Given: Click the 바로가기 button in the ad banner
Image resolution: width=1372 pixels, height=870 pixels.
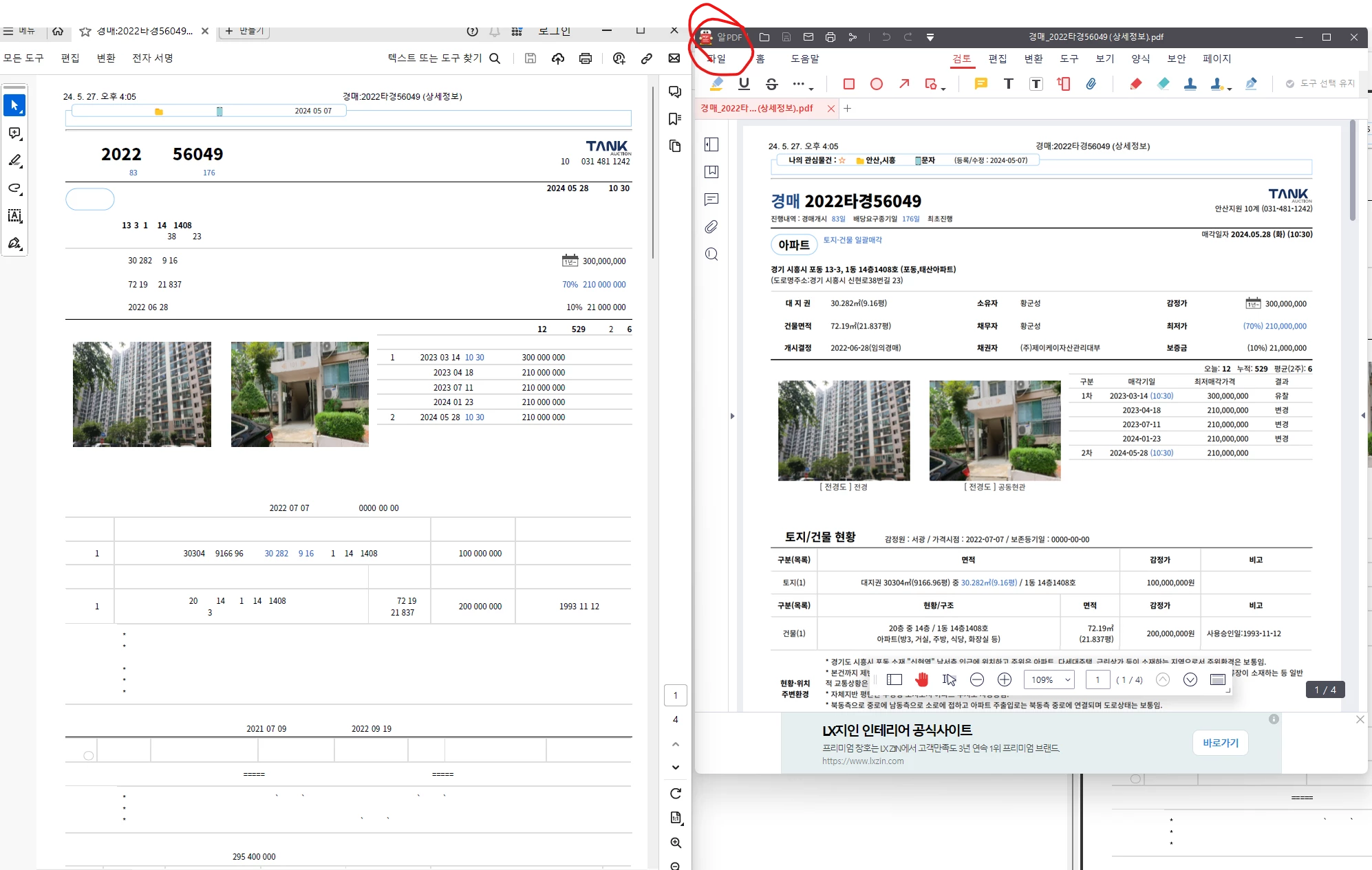Looking at the screenshot, I should pyautogui.click(x=1220, y=743).
